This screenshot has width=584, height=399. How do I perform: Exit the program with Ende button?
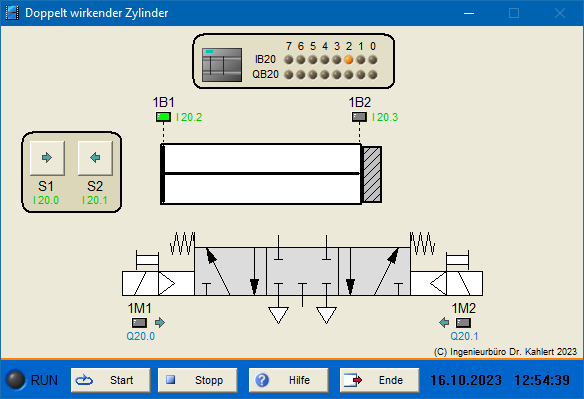click(379, 380)
